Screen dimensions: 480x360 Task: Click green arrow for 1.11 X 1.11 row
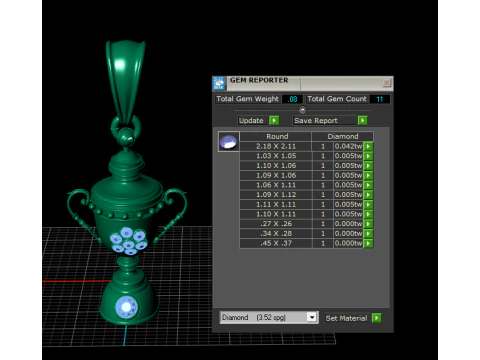[368, 204]
